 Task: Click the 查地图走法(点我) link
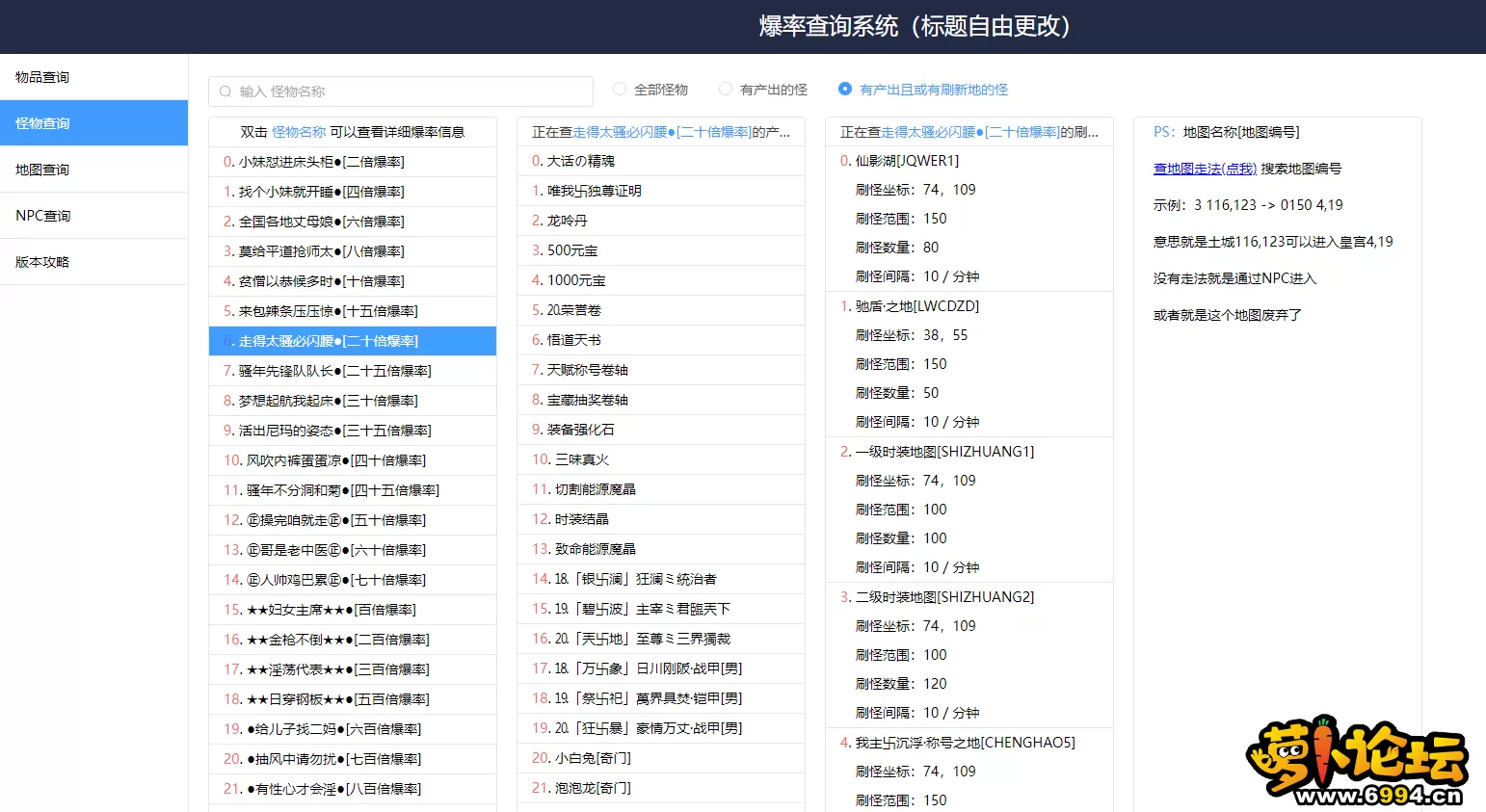click(1205, 169)
